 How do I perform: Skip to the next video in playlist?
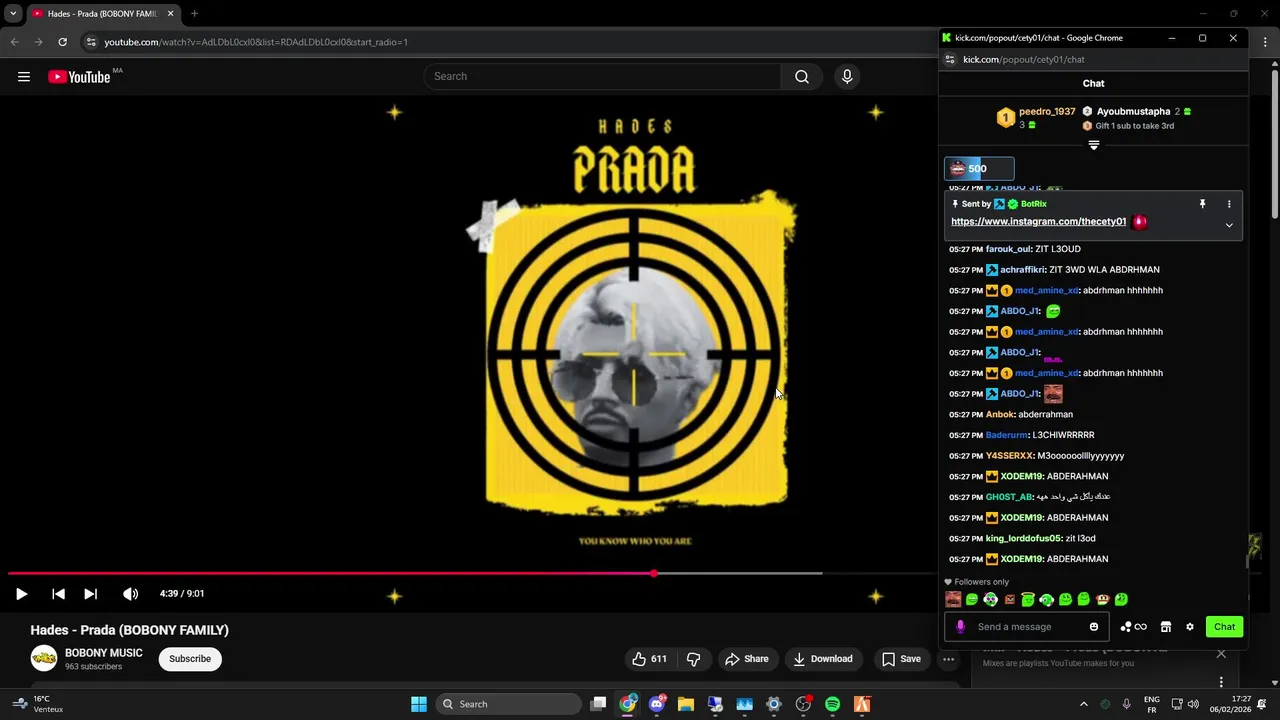click(x=90, y=593)
